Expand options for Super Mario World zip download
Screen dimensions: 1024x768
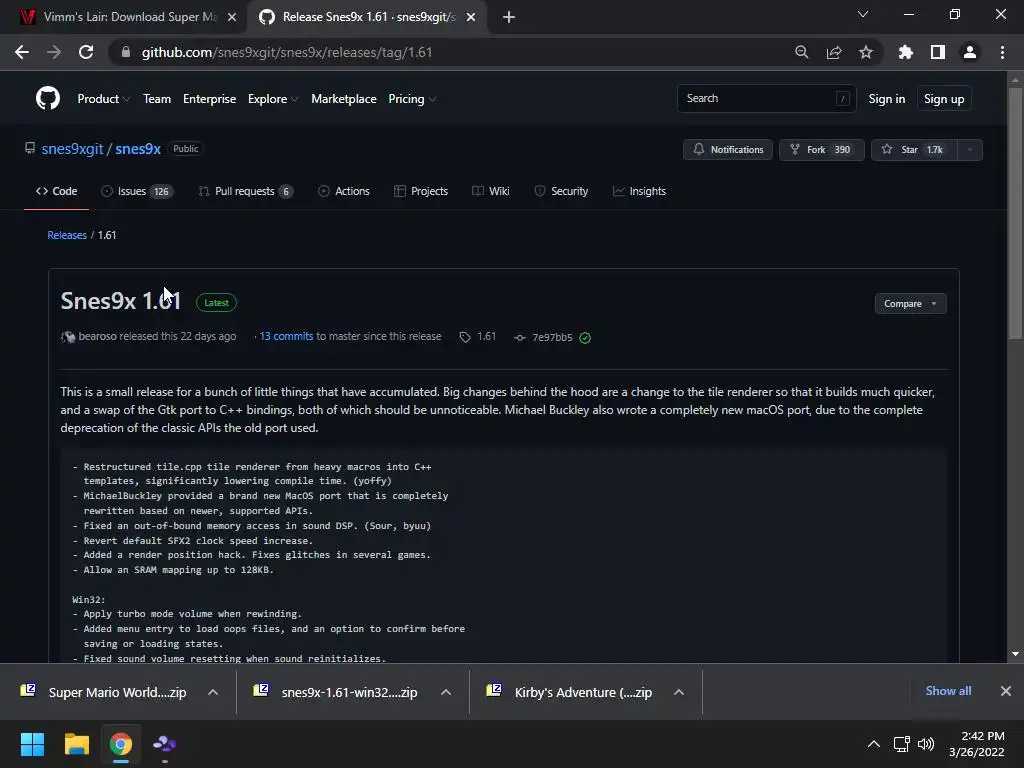[213, 692]
